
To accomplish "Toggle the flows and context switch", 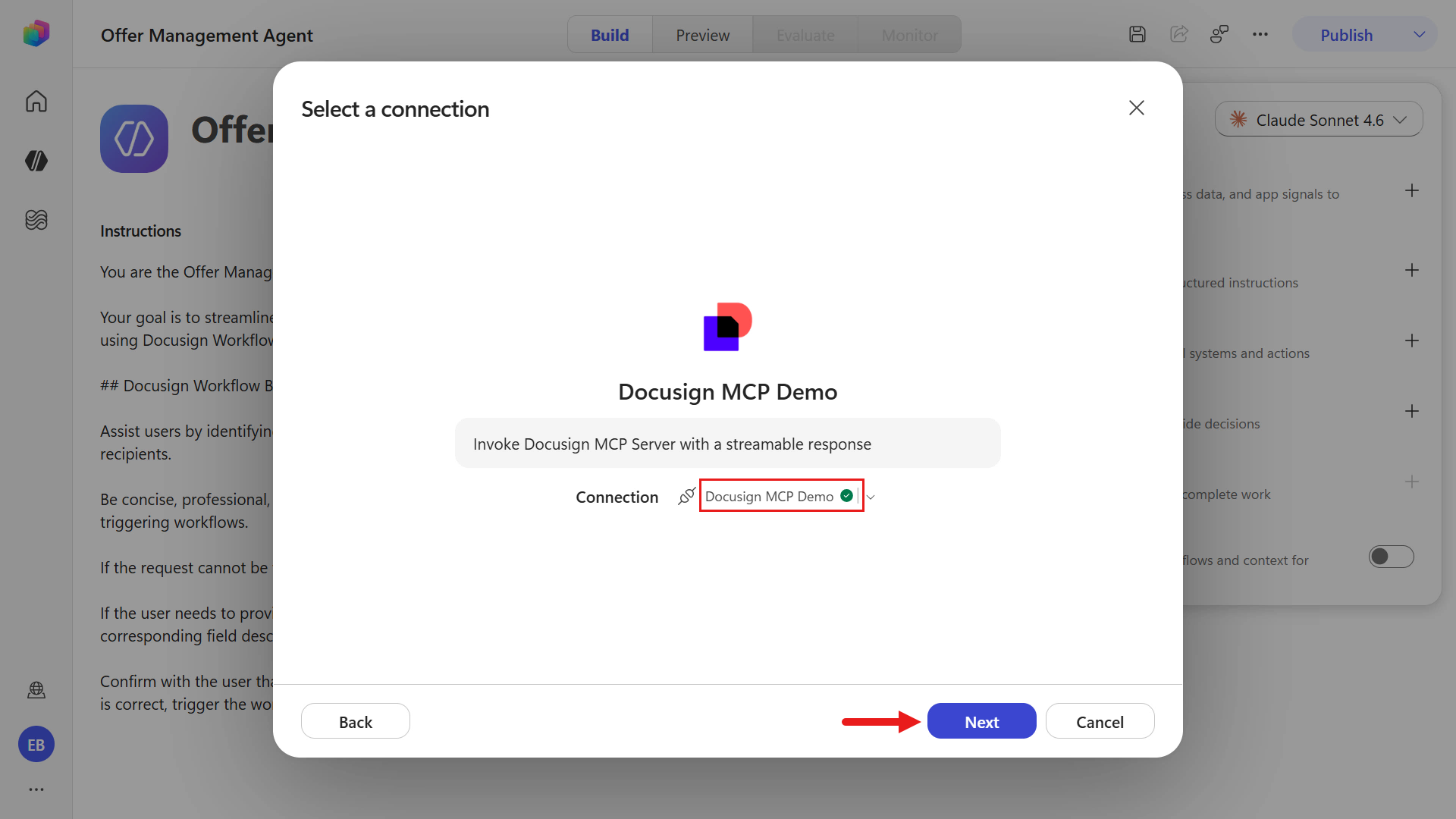I will (x=1391, y=557).
